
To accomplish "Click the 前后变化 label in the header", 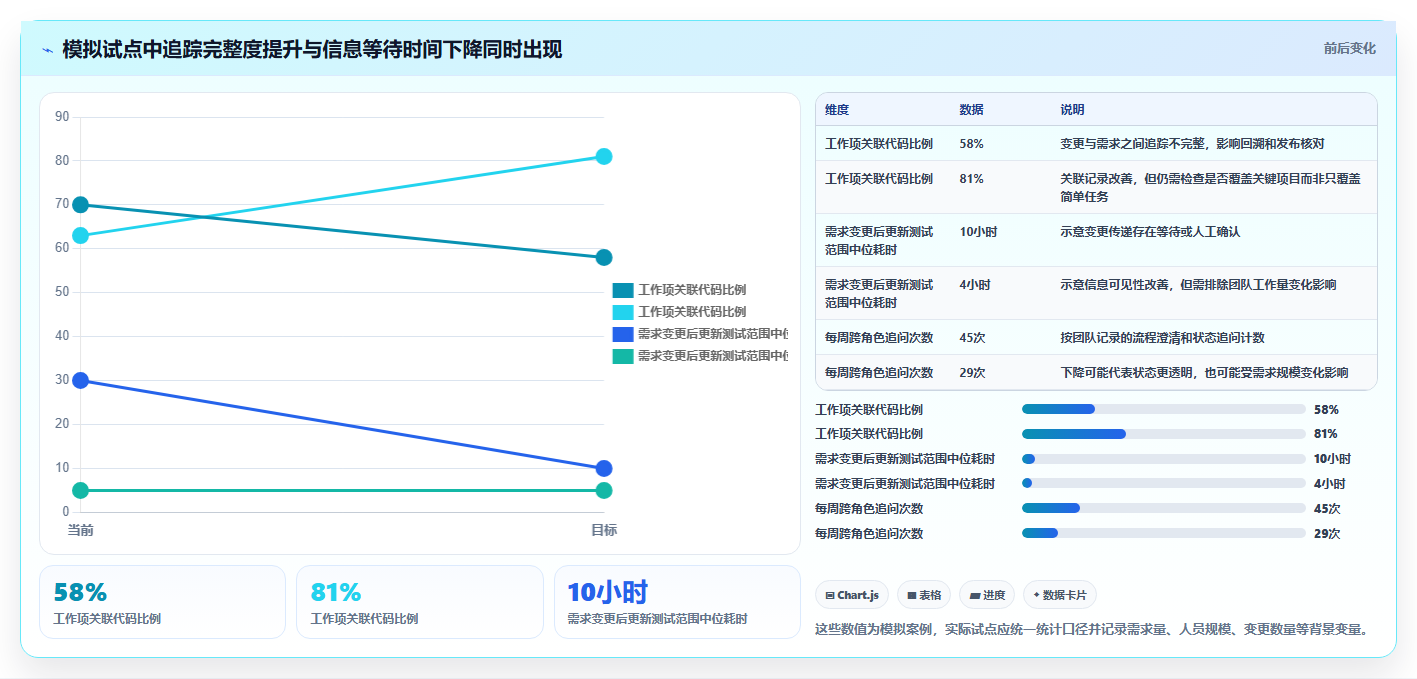I will pos(1349,48).
